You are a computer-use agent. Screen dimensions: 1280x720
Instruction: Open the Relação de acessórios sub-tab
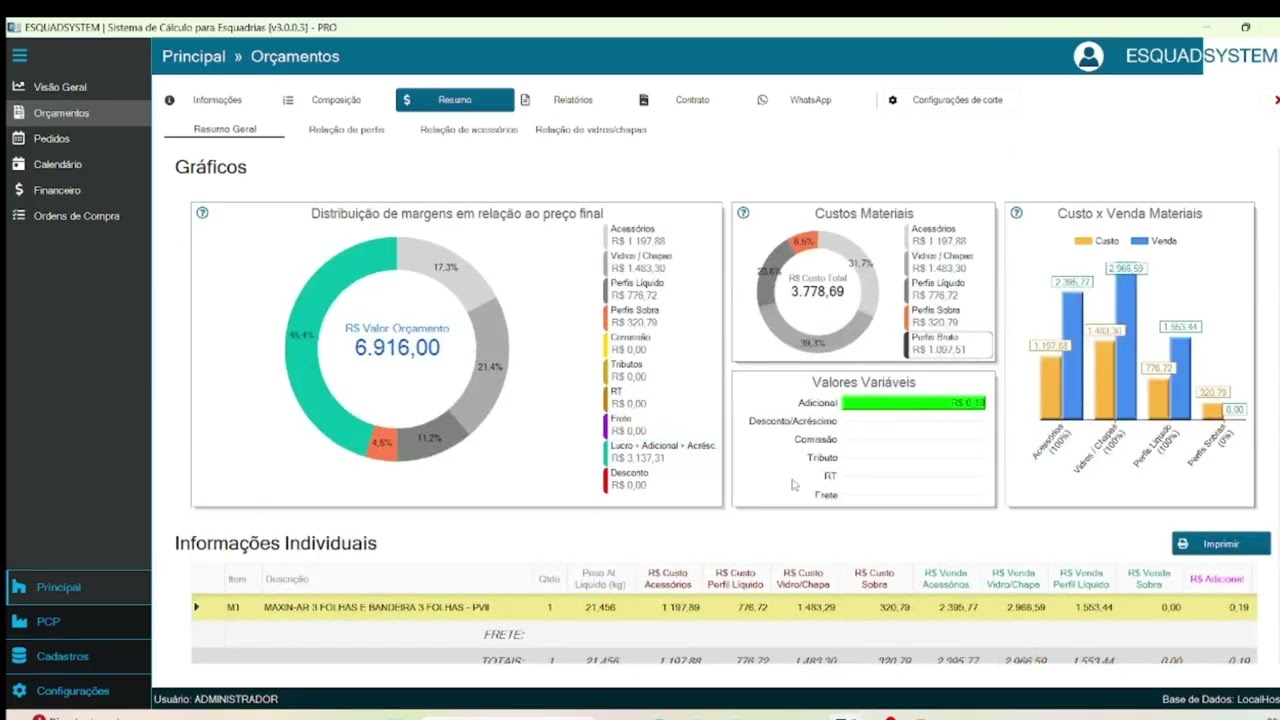pyautogui.click(x=469, y=130)
